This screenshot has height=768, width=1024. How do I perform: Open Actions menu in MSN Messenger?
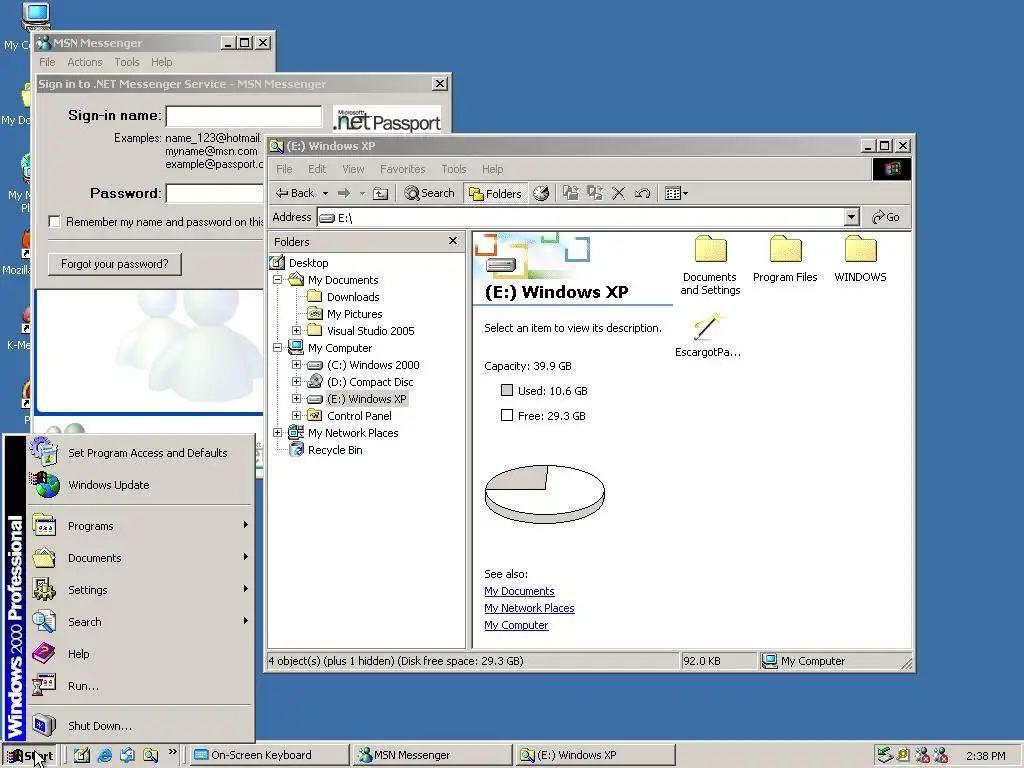(x=85, y=62)
